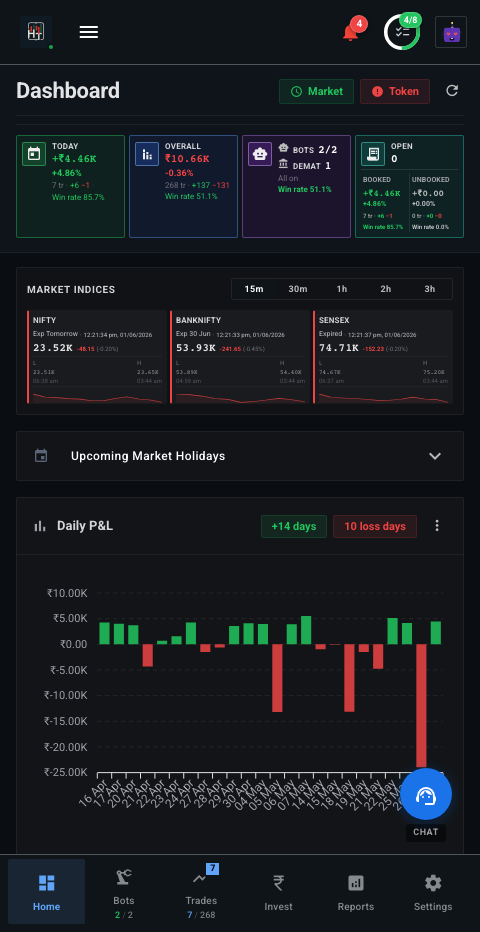Click the small BOTS robot icon
Screen dimensions: 480x932
pos(283,149)
